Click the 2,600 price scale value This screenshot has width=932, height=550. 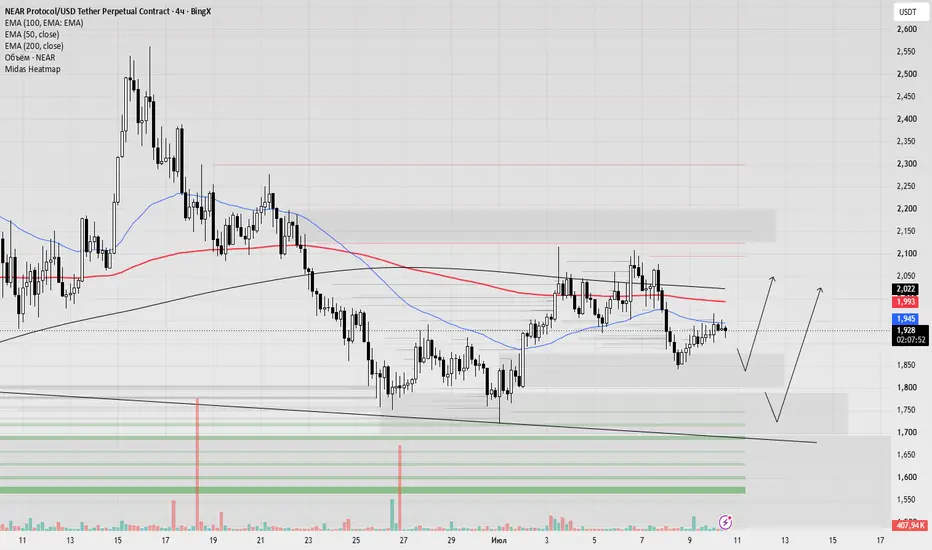coord(906,29)
